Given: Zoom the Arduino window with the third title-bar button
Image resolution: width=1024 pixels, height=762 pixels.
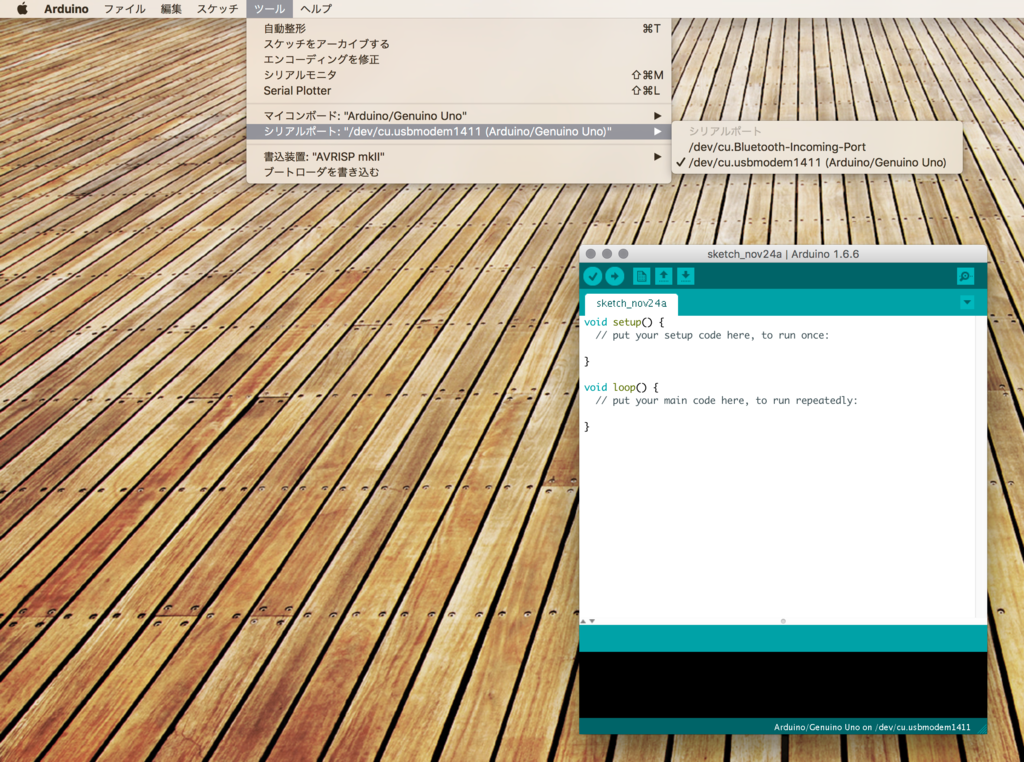Looking at the screenshot, I should point(623,254).
